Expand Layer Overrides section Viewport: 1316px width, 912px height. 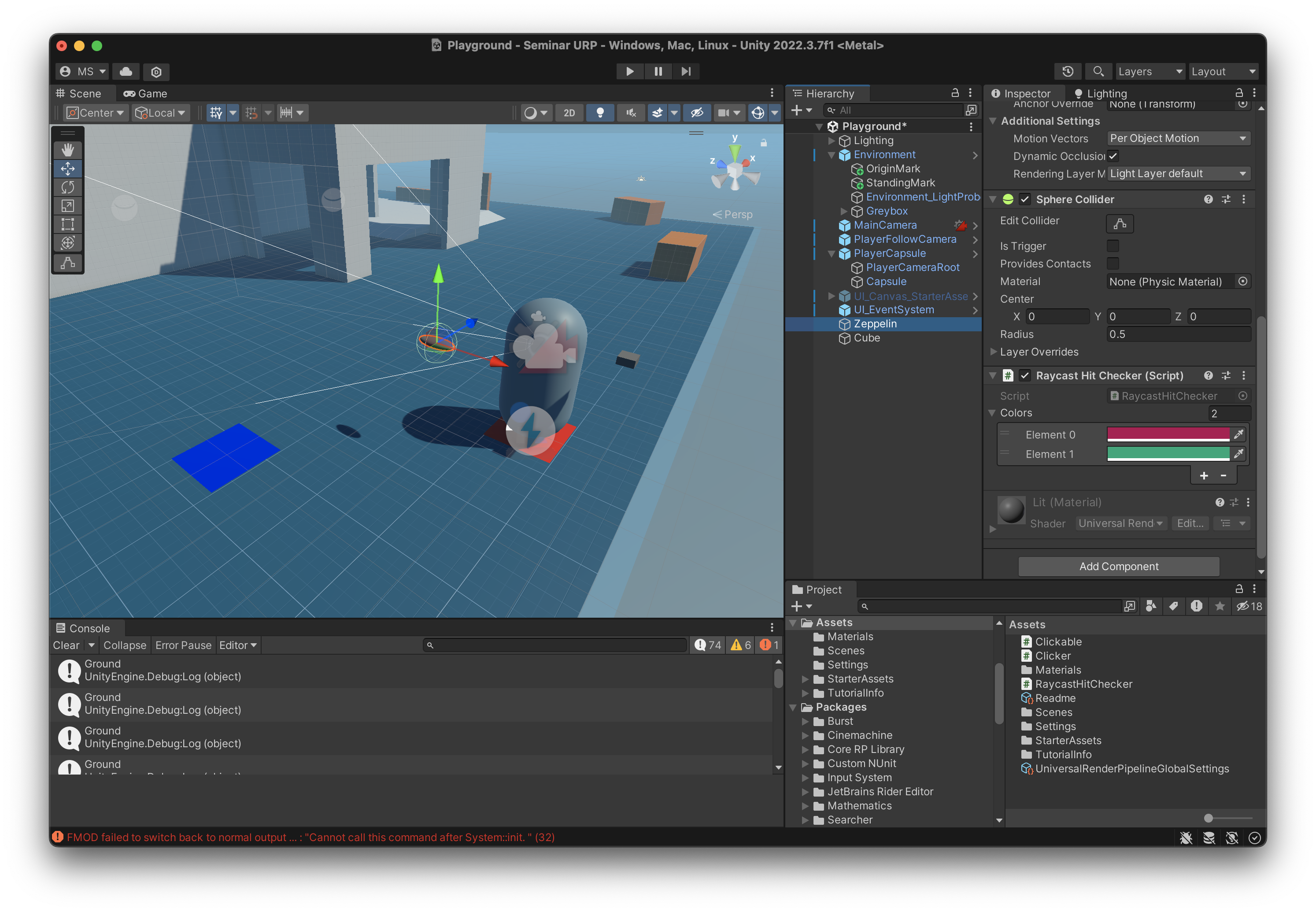pyautogui.click(x=993, y=352)
